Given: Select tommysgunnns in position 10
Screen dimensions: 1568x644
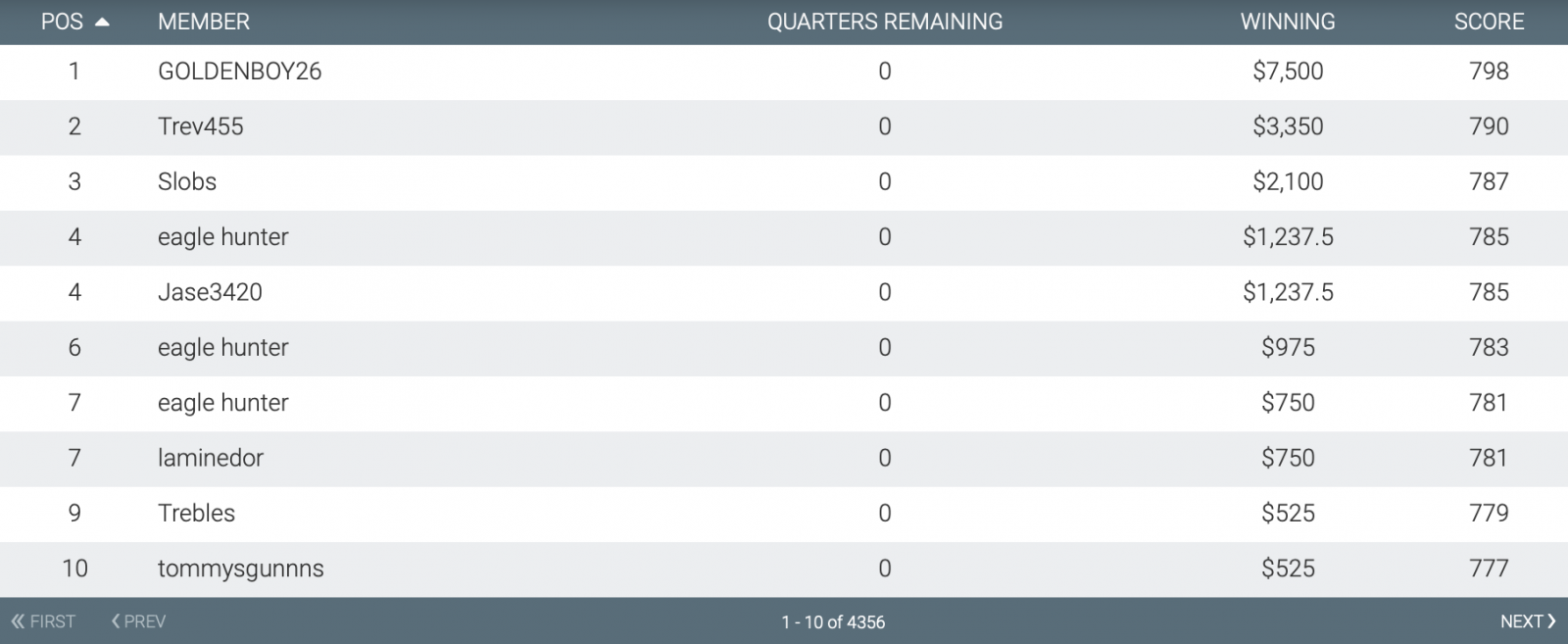Looking at the screenshot, I should 784,569.
